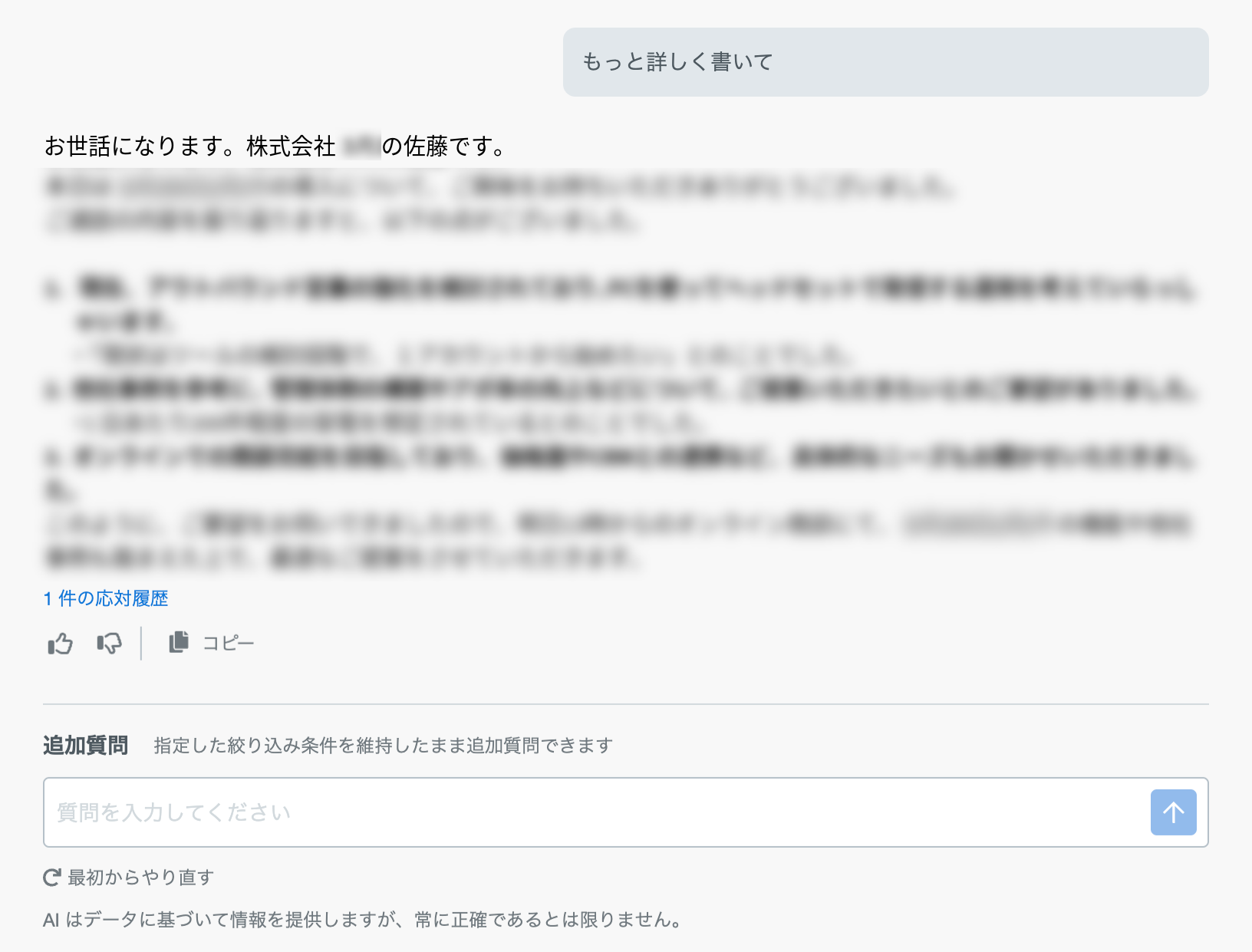Open the 1 件の応対履歴 link
The height and width of the screenshot is (952, 1252).
tap(106, 598)
